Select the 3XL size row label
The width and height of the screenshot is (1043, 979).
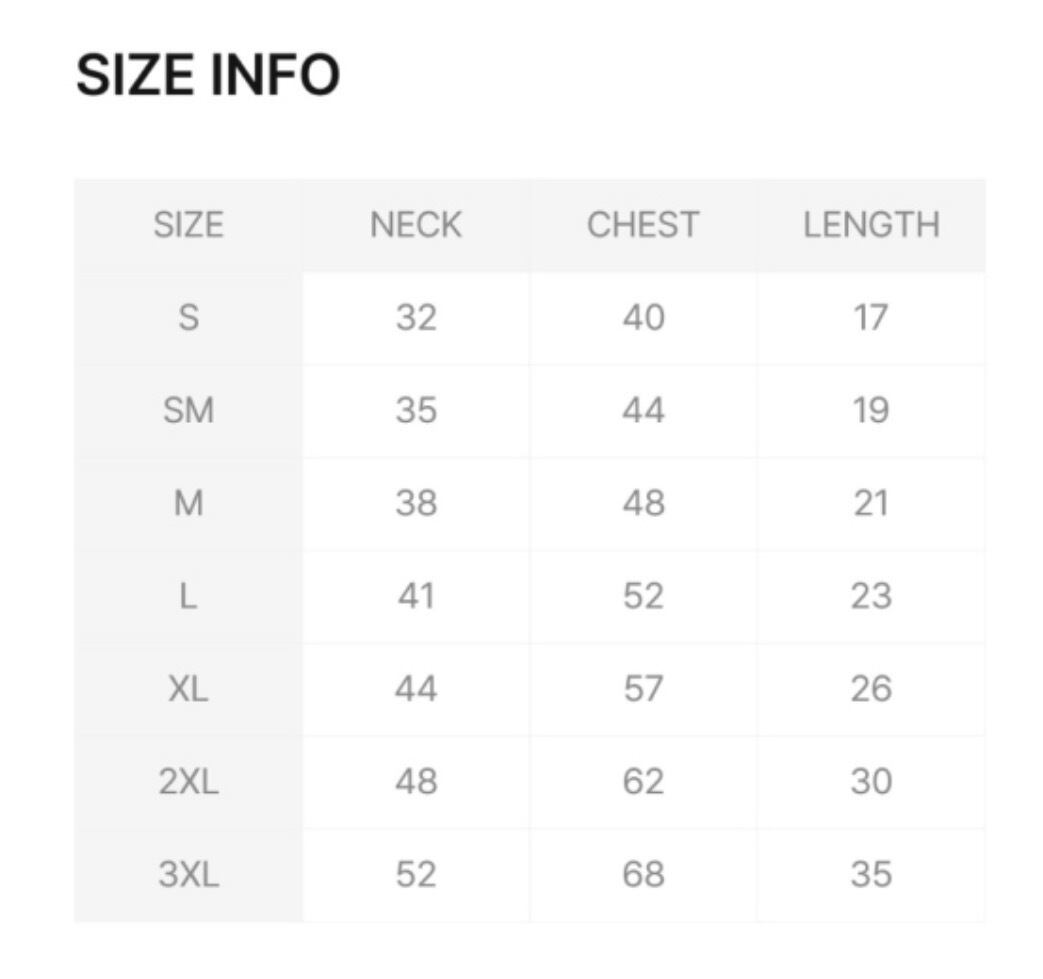[x=188, y=874]
